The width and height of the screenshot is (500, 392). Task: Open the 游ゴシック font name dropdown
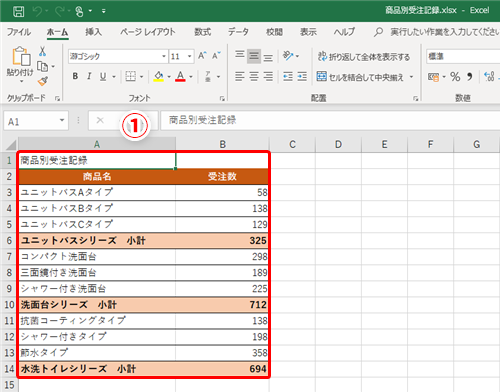point(163,56)
